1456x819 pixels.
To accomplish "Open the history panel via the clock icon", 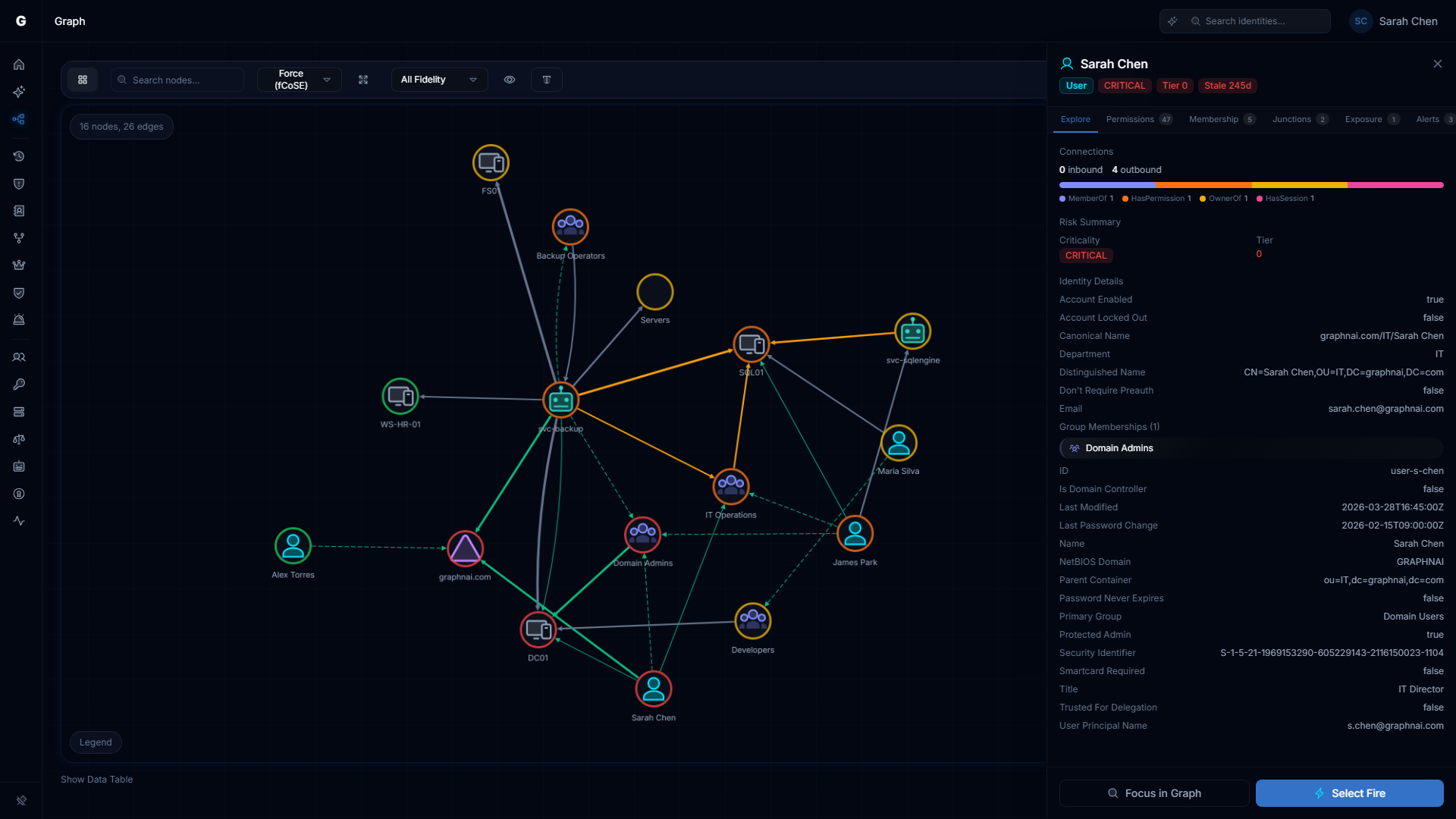I will (x=19, y=156).
